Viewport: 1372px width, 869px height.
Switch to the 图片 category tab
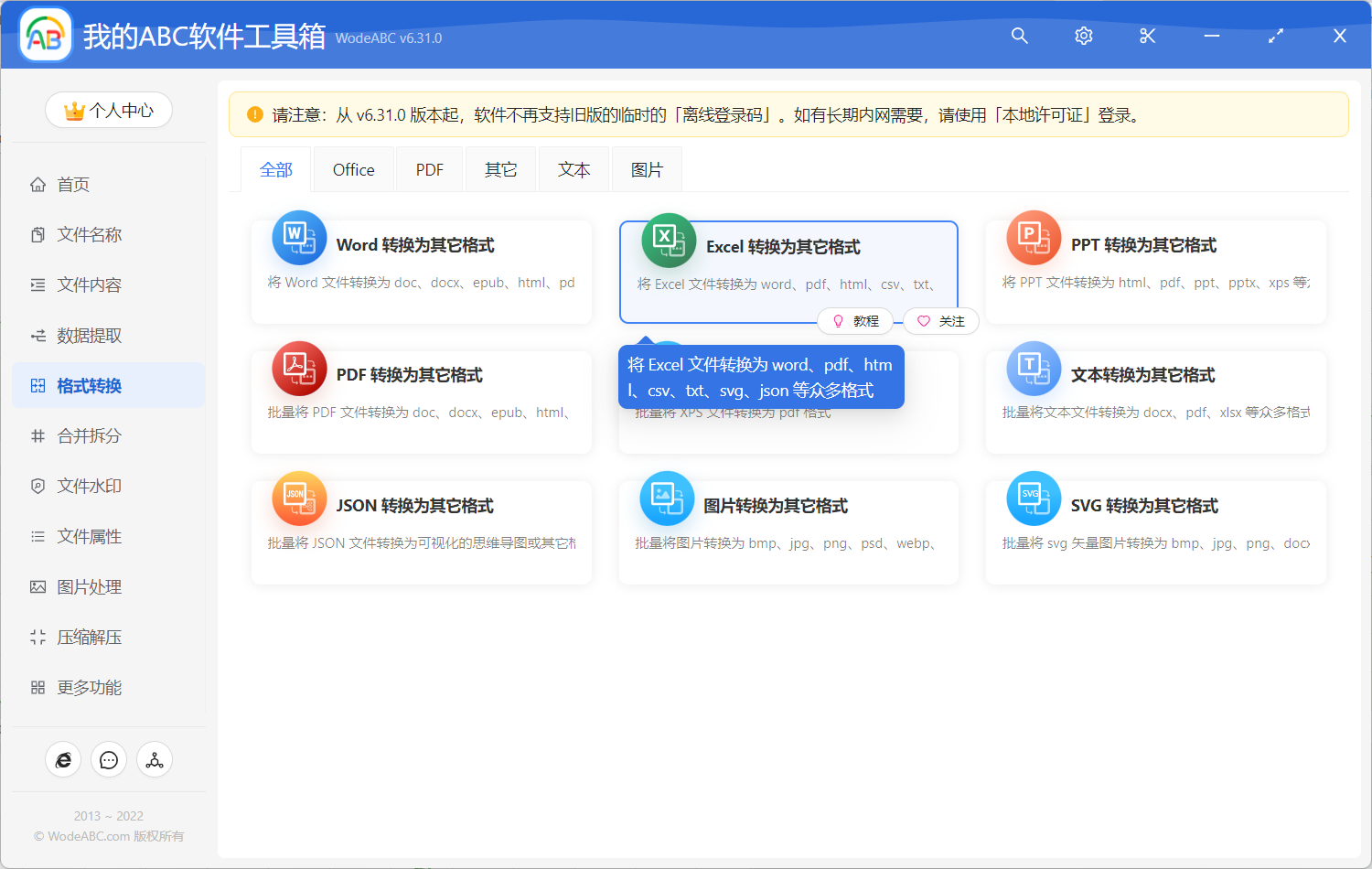click(x=647, y=168)
